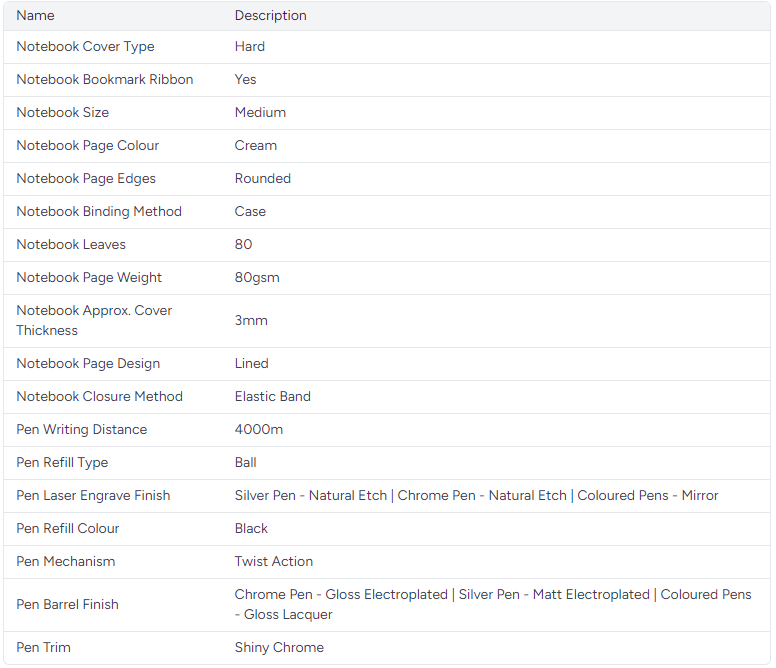Click the Shiny Chrome pen trim value
This screenshot has width=776, height=668.
coord(279,648)
